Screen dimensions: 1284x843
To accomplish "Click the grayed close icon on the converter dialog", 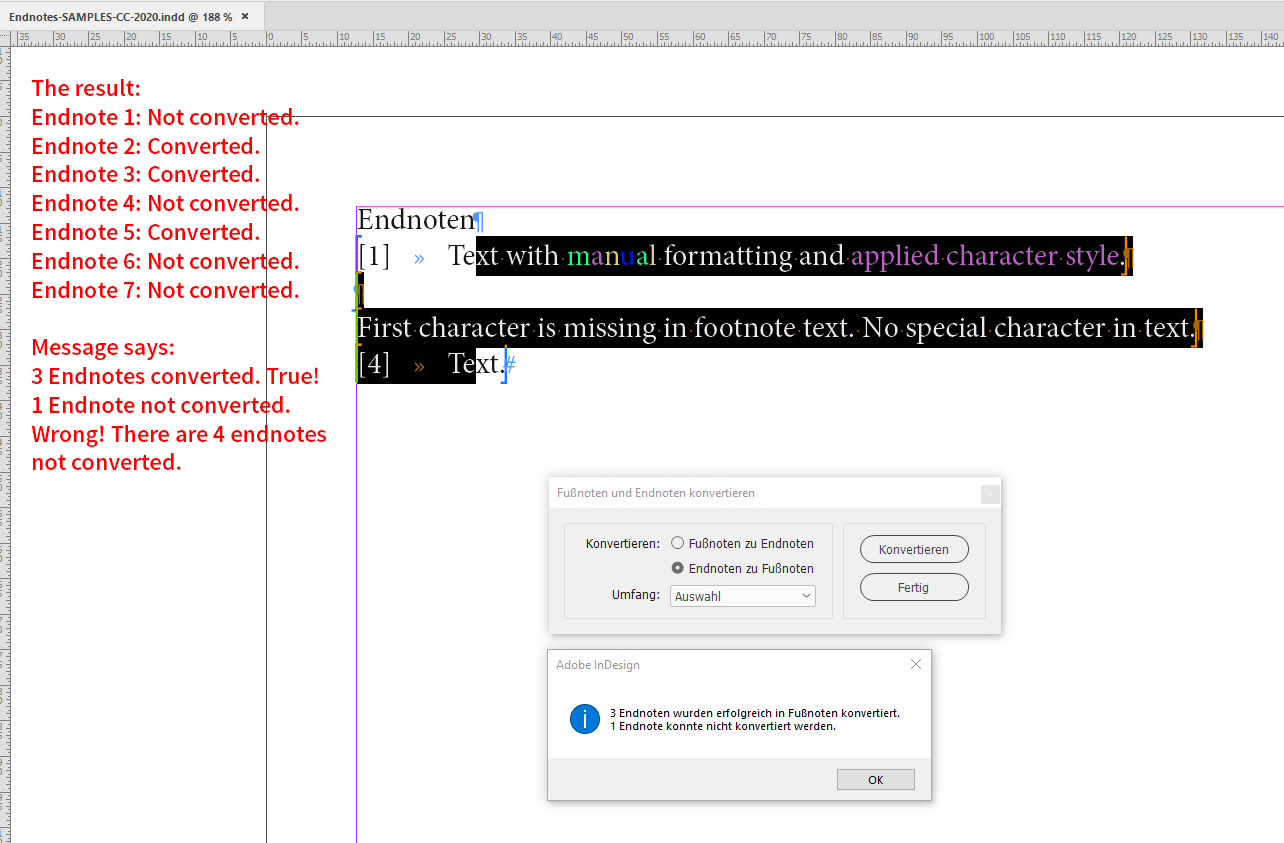I will (989, 494).
